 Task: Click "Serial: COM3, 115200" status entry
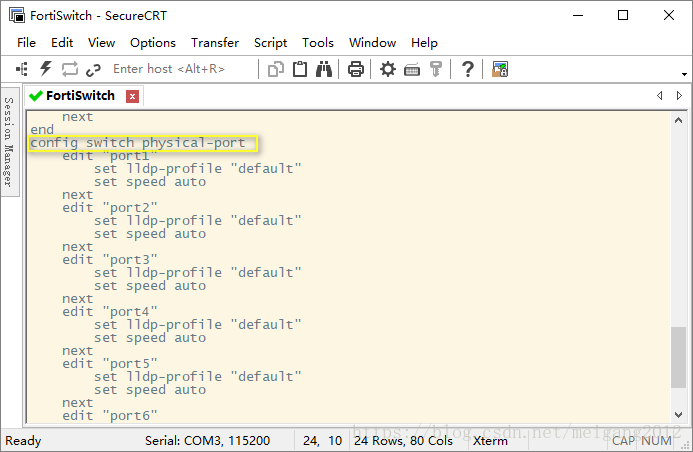pos(207,441)
